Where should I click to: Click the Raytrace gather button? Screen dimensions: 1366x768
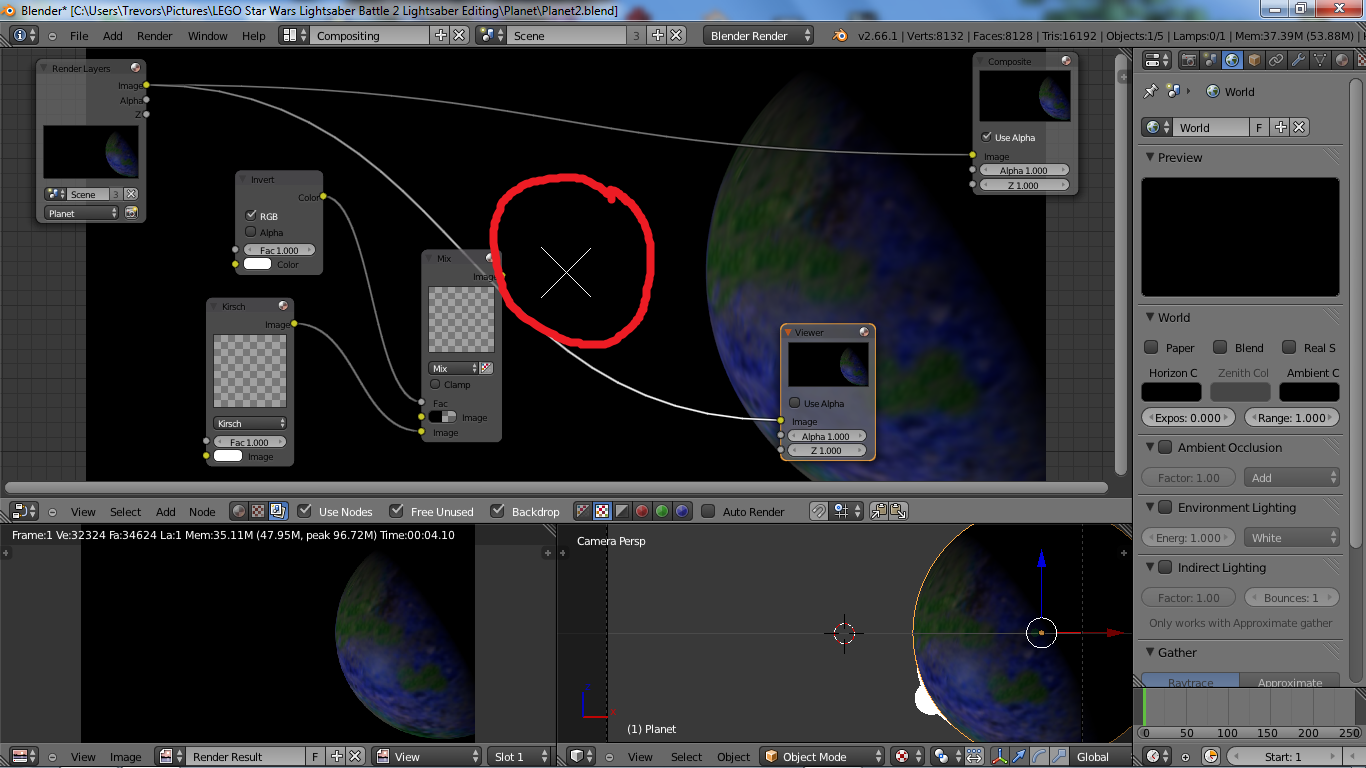1190,682
